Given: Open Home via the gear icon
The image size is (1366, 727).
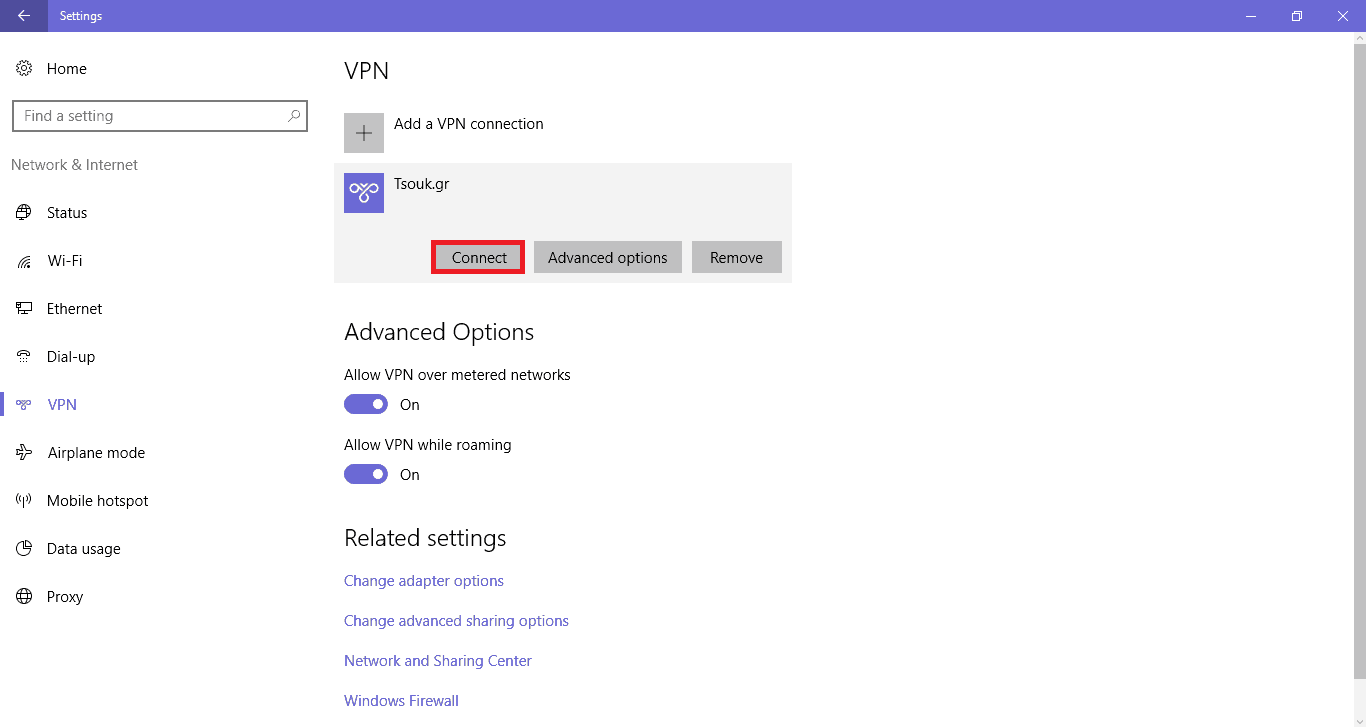Looking at the screenshot, I should pos(24,69).
